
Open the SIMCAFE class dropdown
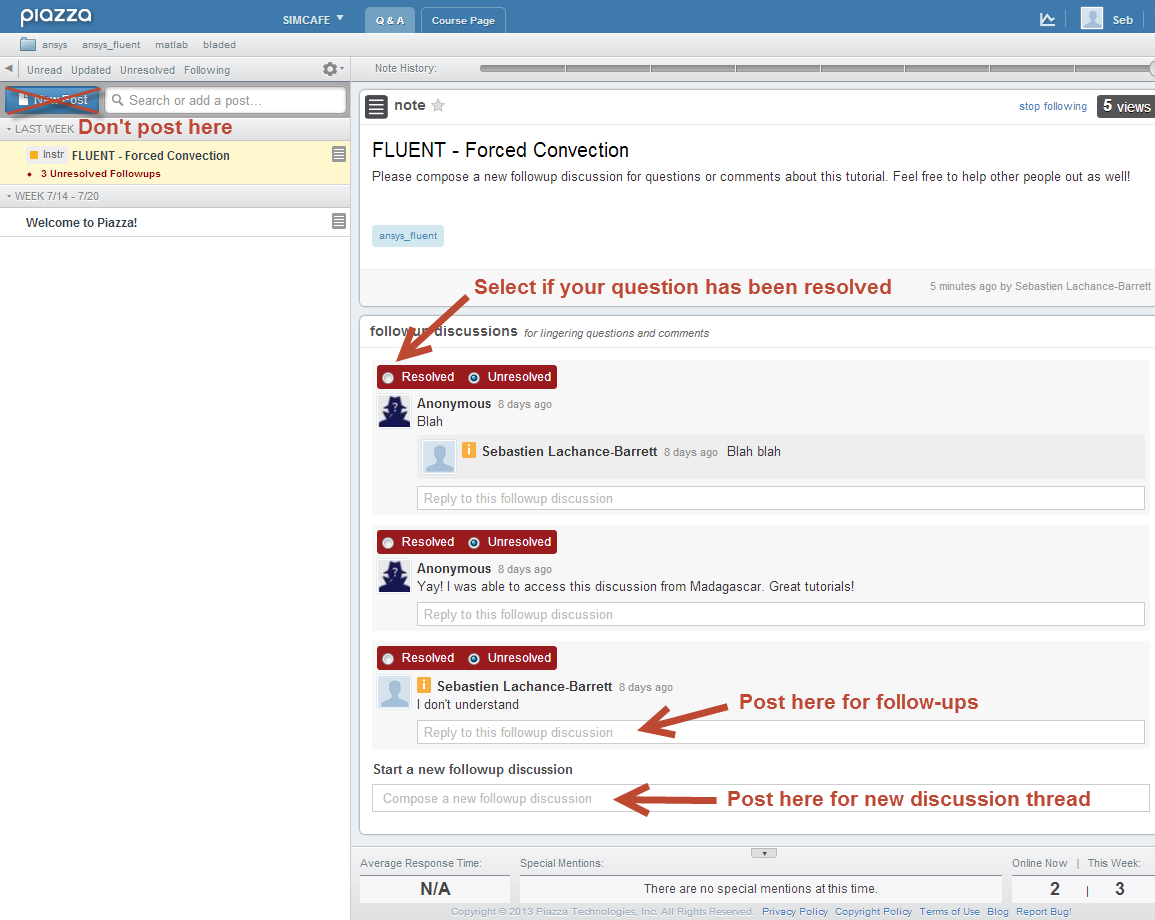click(x=313, y=20)
